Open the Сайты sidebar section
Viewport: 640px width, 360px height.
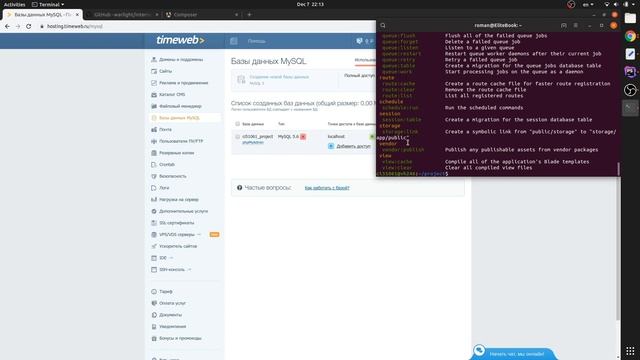click(165, 71)
